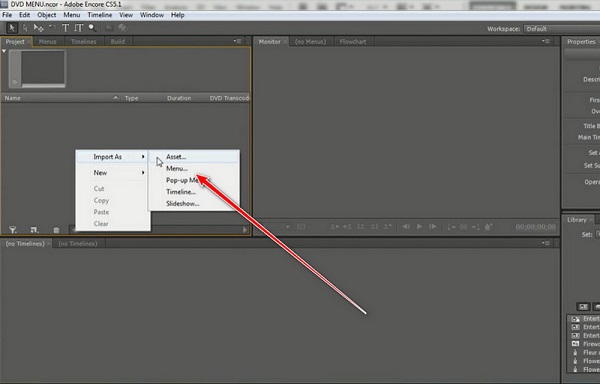Select the Rotate tool
600x384 pixels.
(x=52, y=28)
